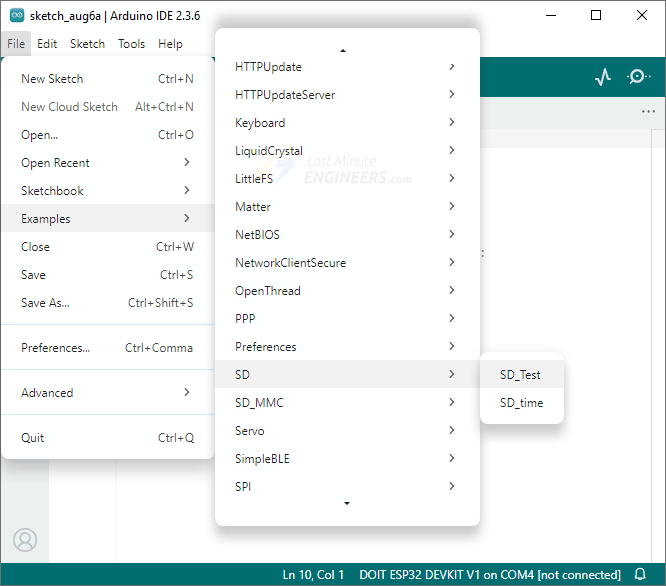Viewport: 666px width, 586px height.
Task: Open the Serial Plotter icon
Action: (603, 77)
